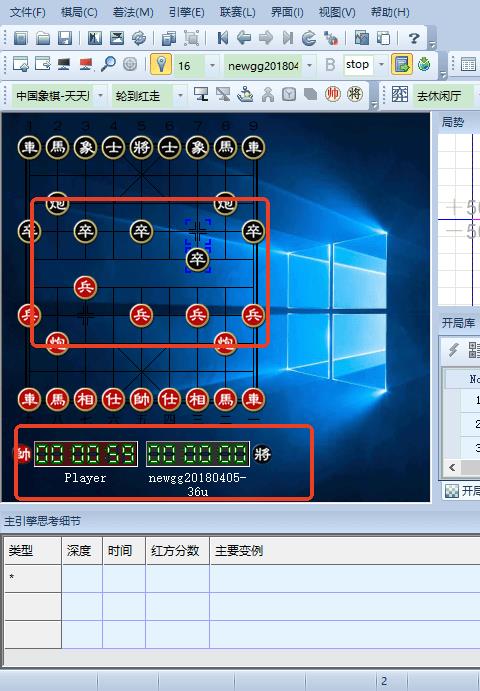Click the 类型 column header
This screenshot has width=480, height=691.
pos(33,551)
